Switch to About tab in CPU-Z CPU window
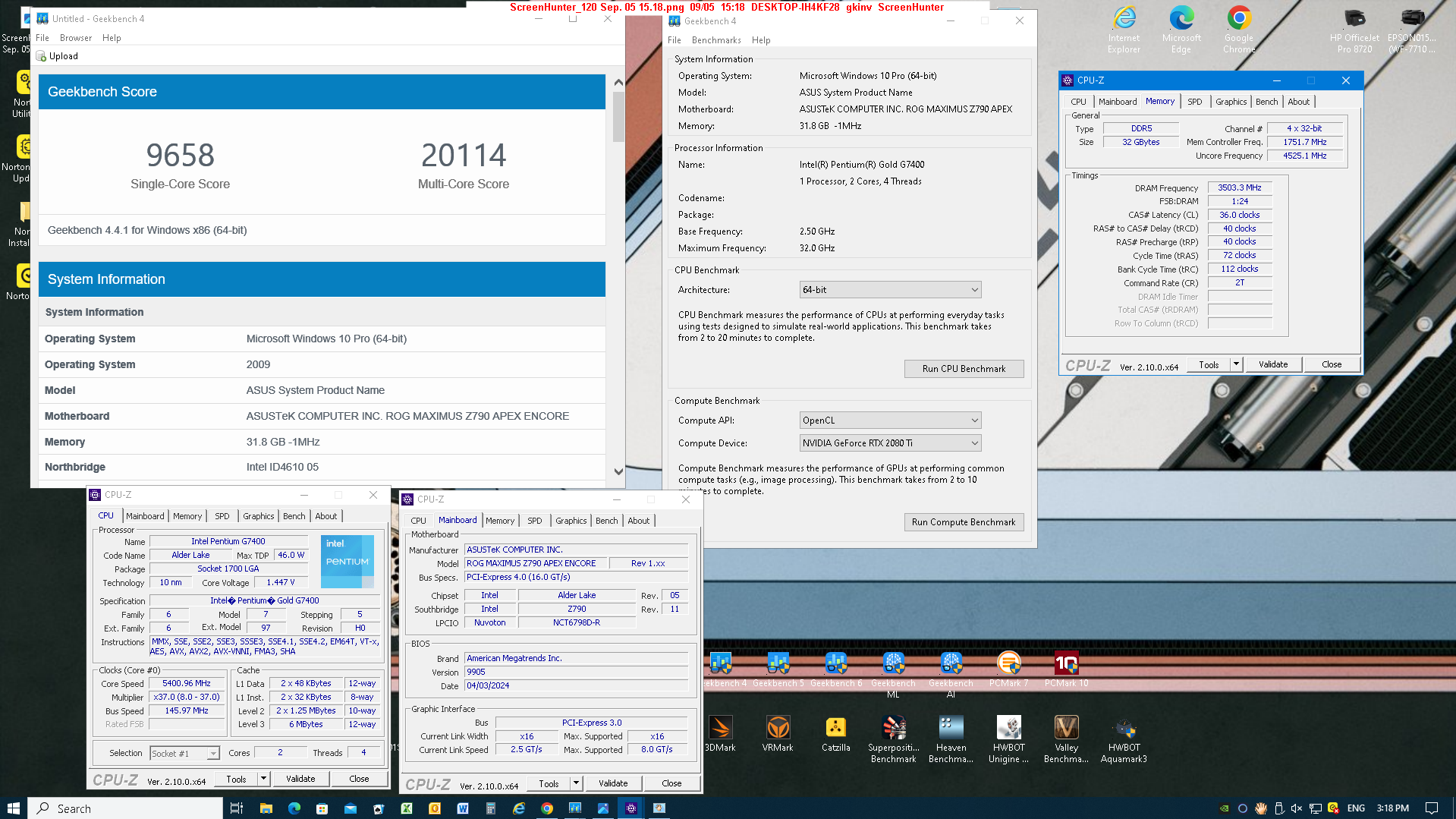The height and width of the screenshot is (819, 1456). [x=326, y=516]
